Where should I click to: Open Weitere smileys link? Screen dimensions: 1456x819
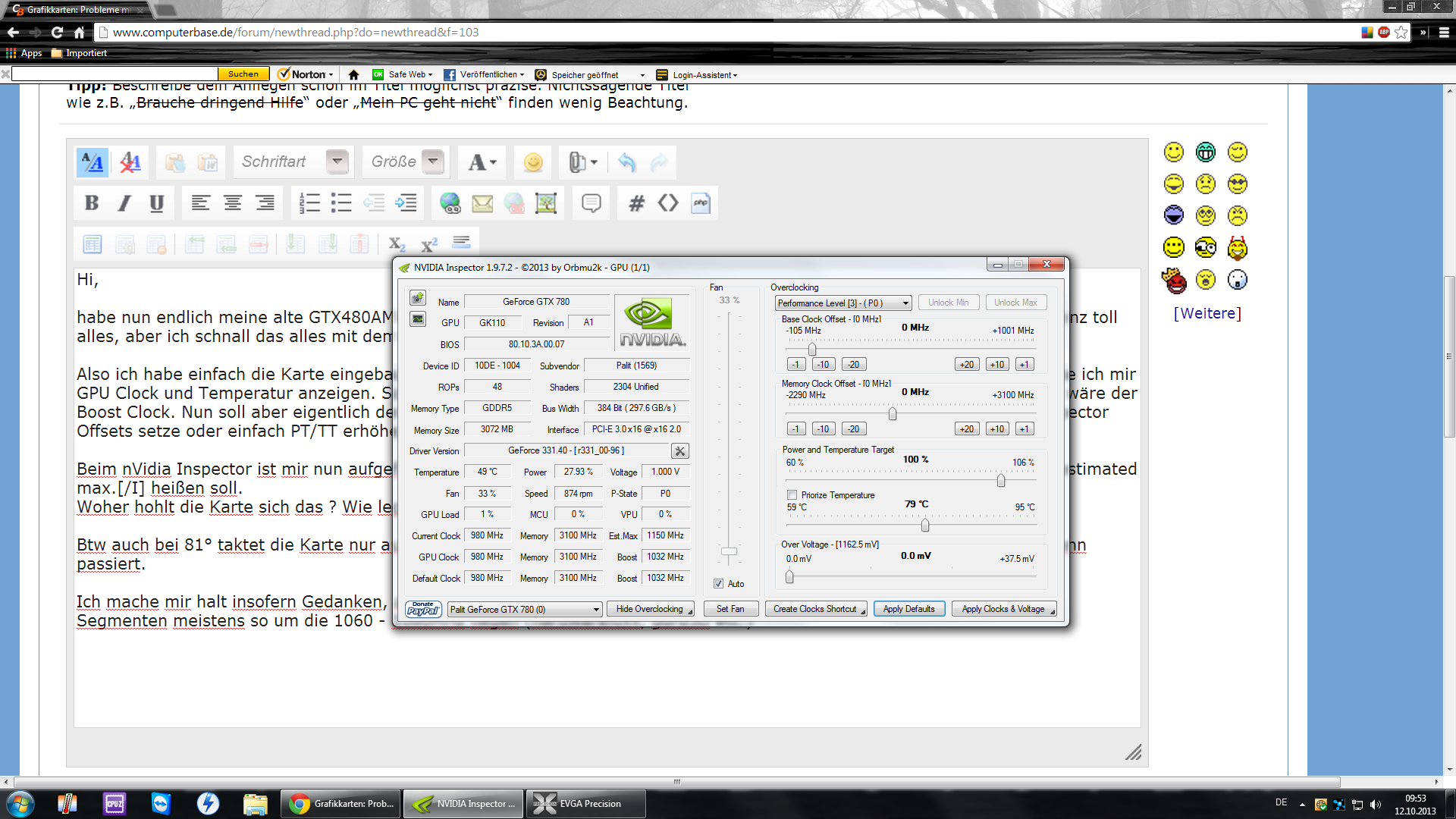click(x=1207, y=313)
